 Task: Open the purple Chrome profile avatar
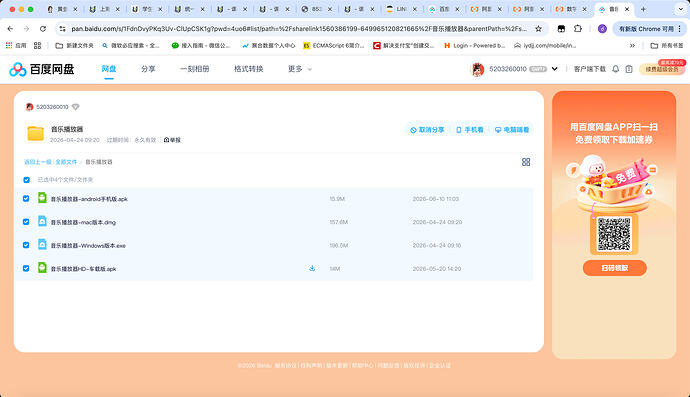(x=602, y=29)
